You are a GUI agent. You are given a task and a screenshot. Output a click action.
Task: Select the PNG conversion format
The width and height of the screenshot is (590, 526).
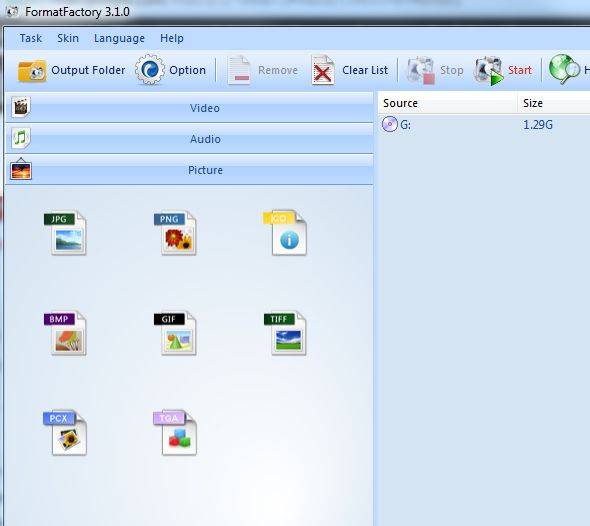coord(175,233)
